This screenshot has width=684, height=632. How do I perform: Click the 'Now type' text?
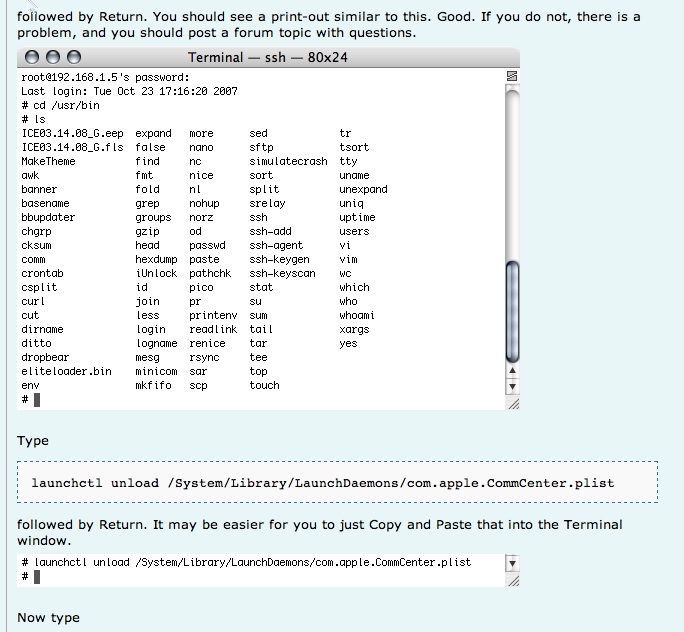tap(48, 618)
